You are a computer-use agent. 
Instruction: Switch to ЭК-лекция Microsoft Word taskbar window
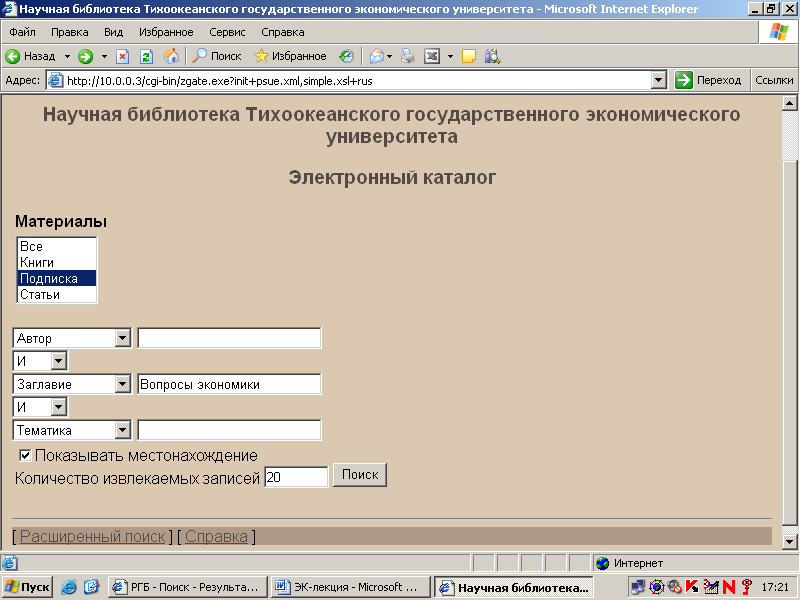coord(351,587)
